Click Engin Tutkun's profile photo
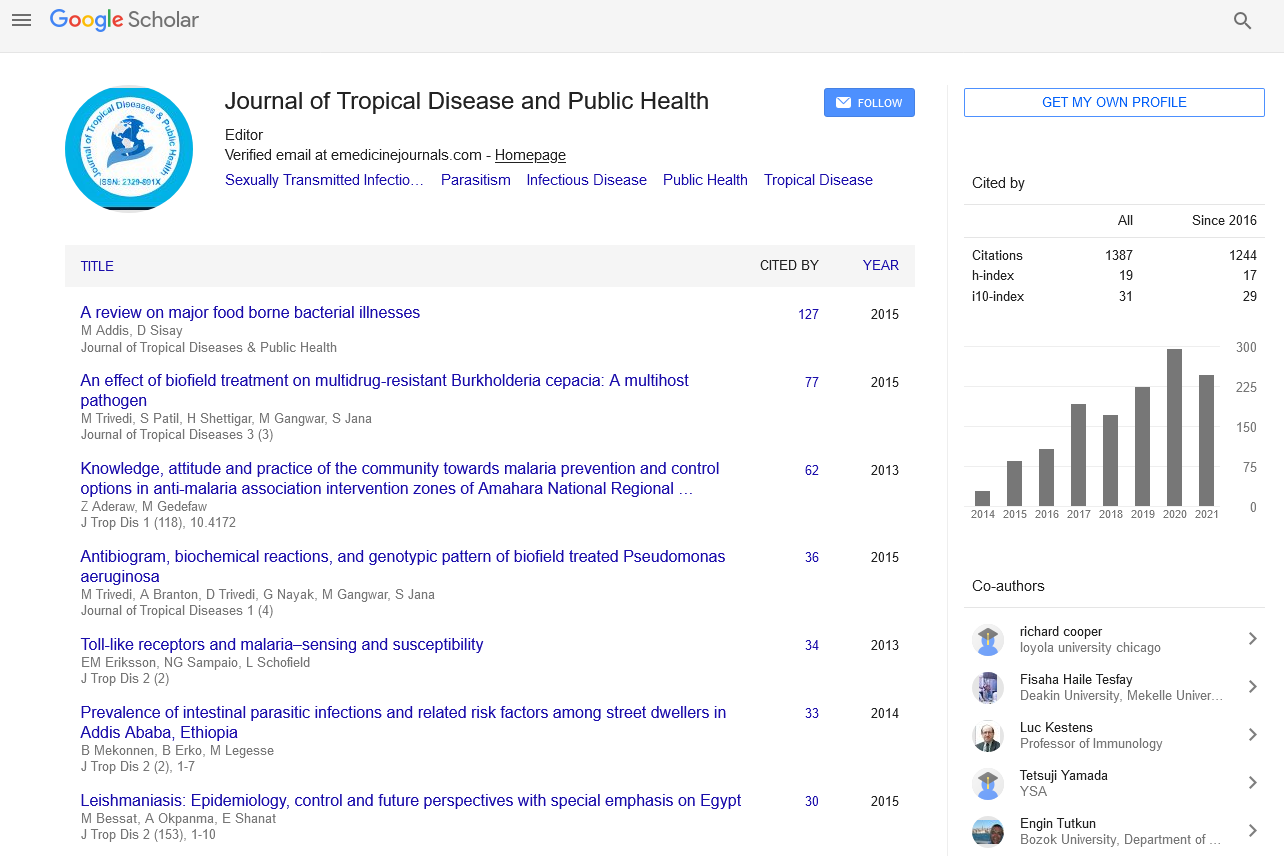Screen dimensions: 1284x856 pos(988,831)
